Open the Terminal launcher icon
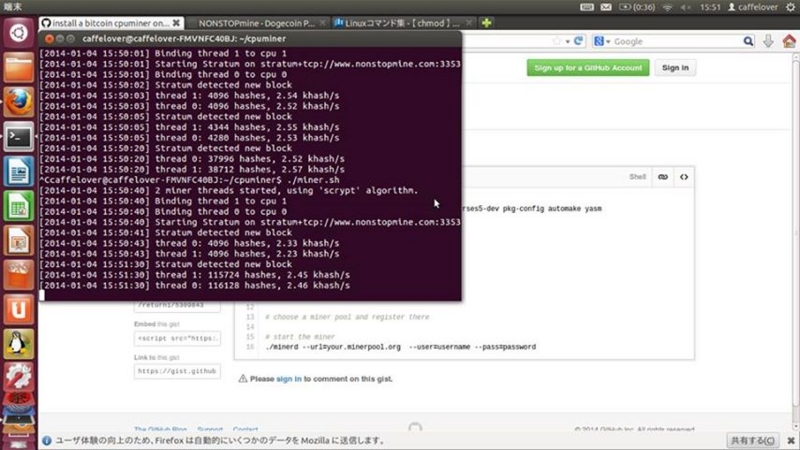This screenshot has height=450, width=800. 18,136
